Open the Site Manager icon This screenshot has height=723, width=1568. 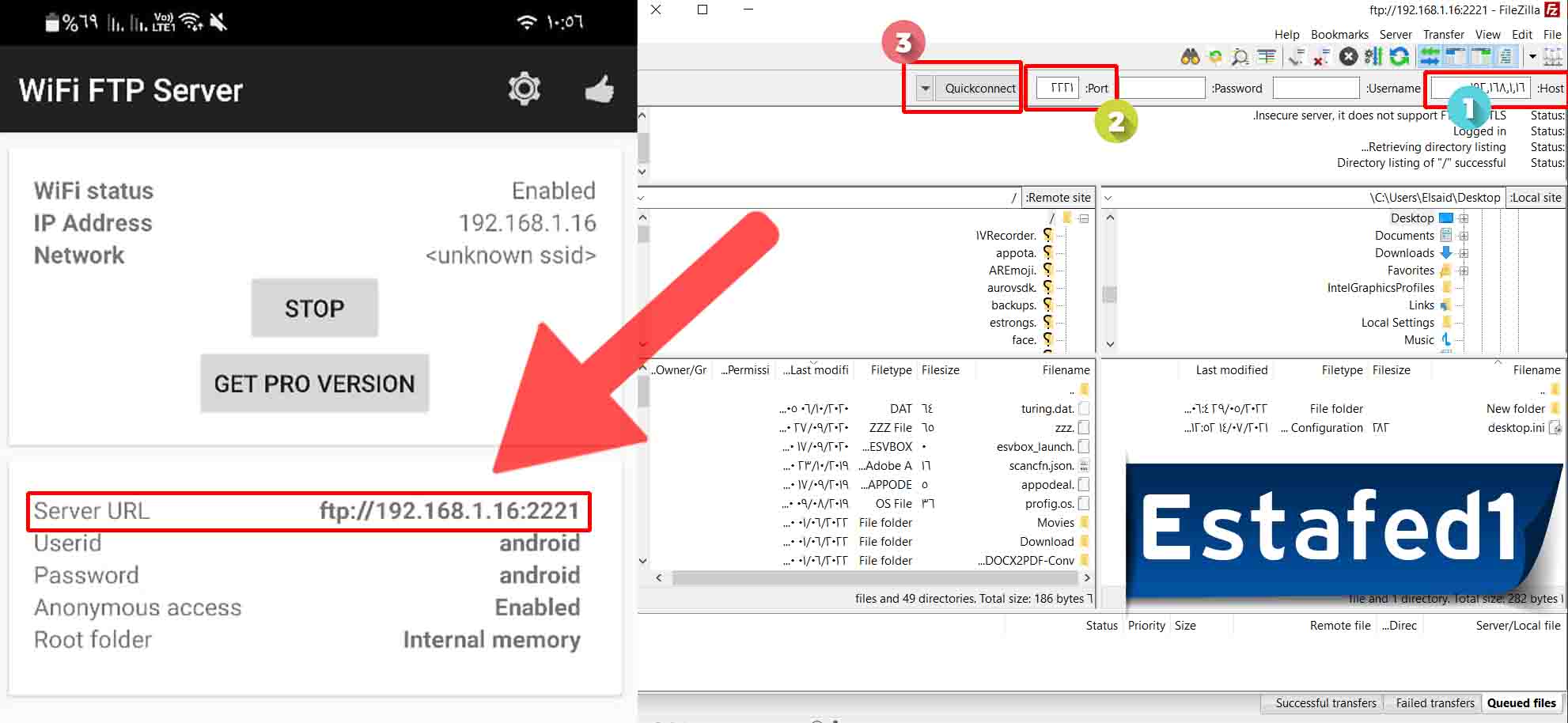coord(1551,56)
